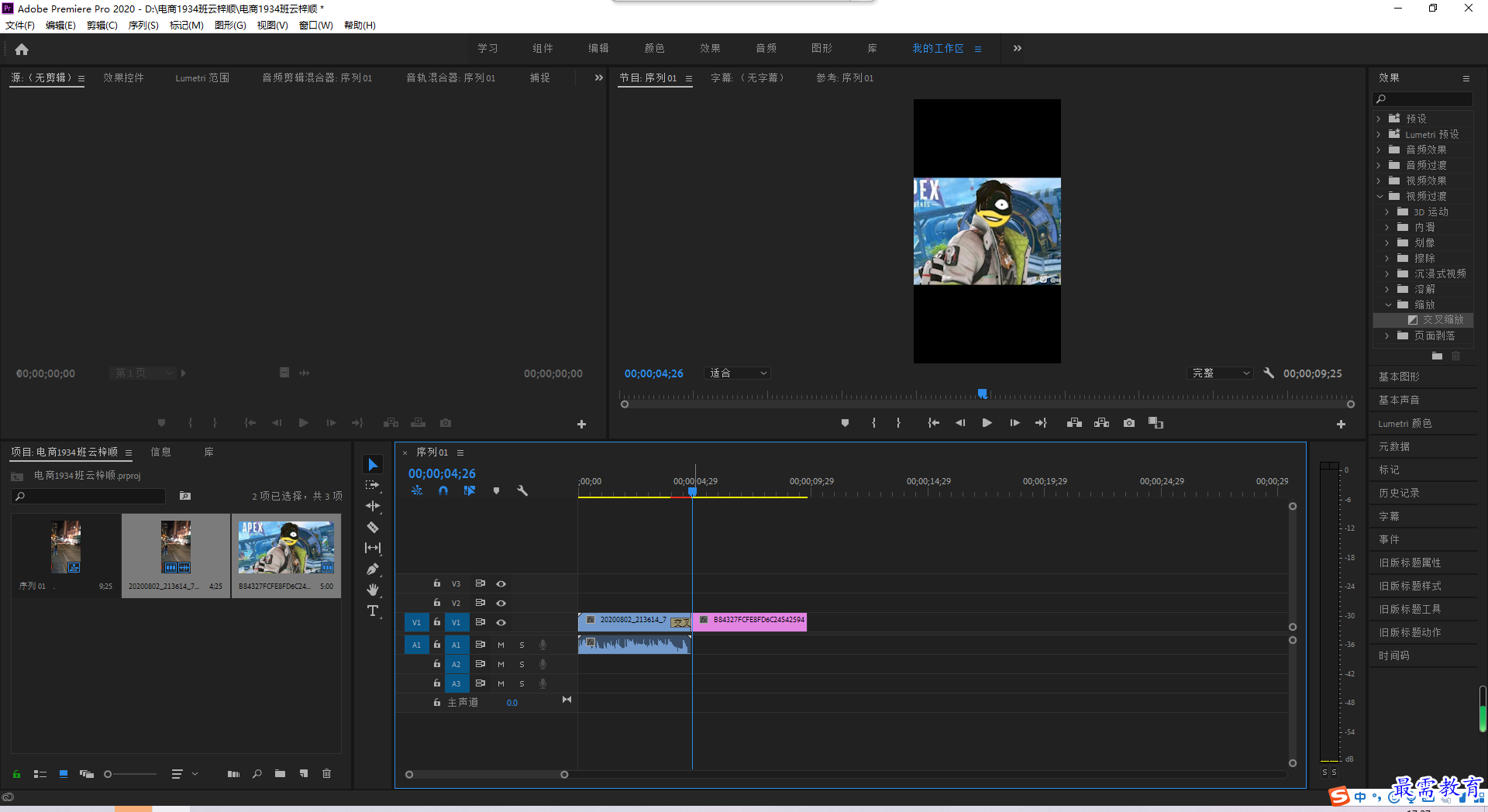Switch project panel to icon view
Screen dimensions: 1488x812
pos(64,773)
